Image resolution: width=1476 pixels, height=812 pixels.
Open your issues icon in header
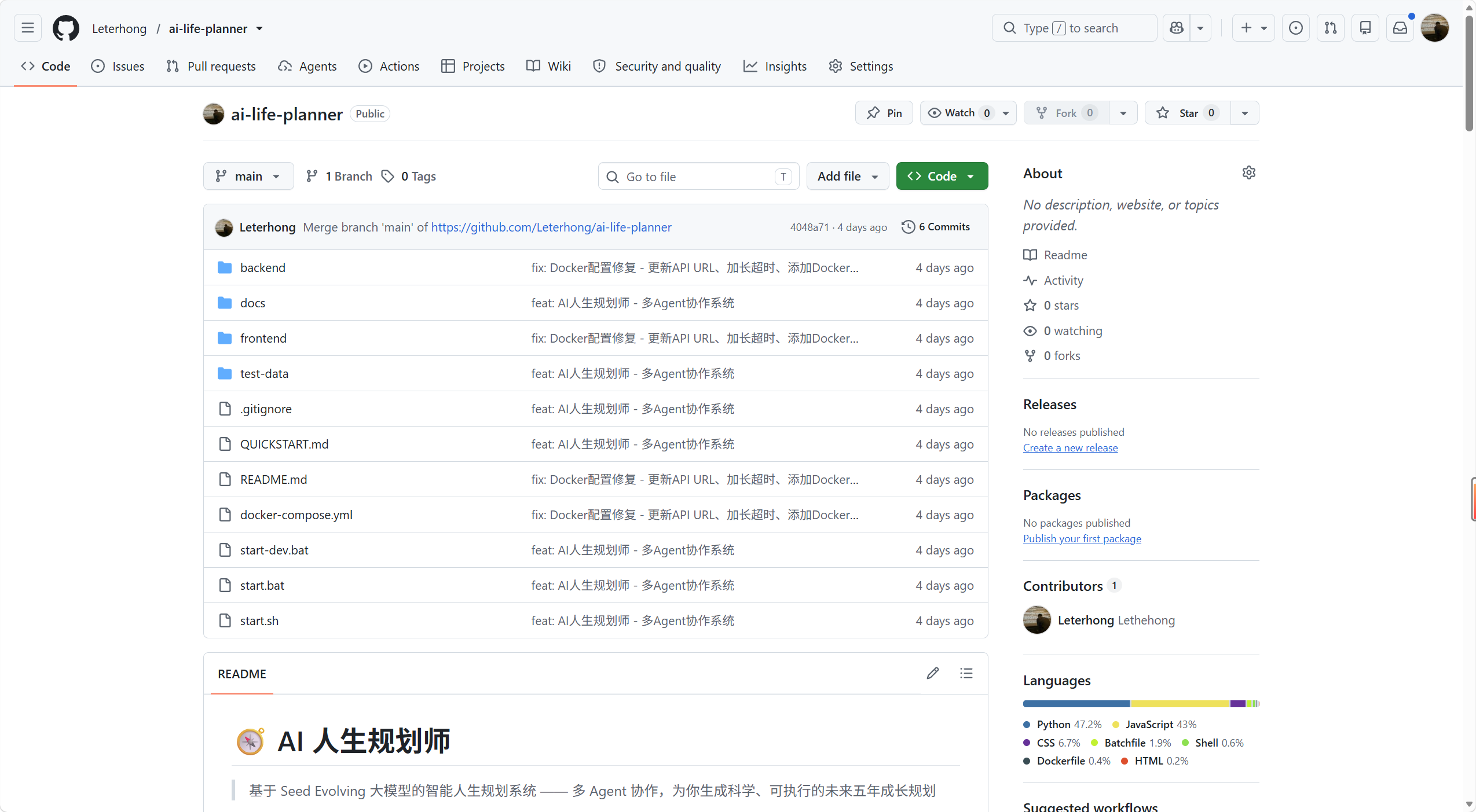[1296, 28]
